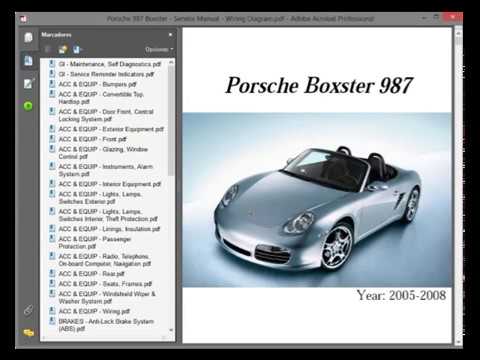Click the silver Boxster car image

[x=317, y=200]
